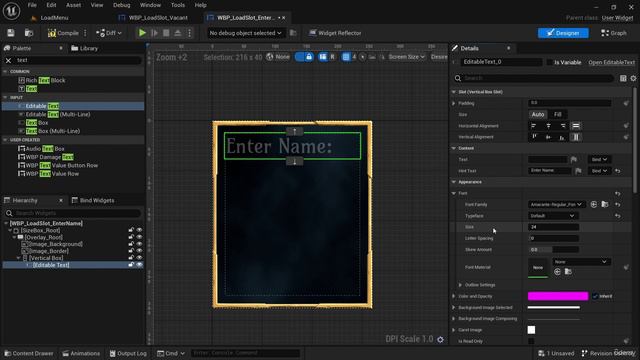Open the Font Family dropdown
640x360 pixels.
557,204
